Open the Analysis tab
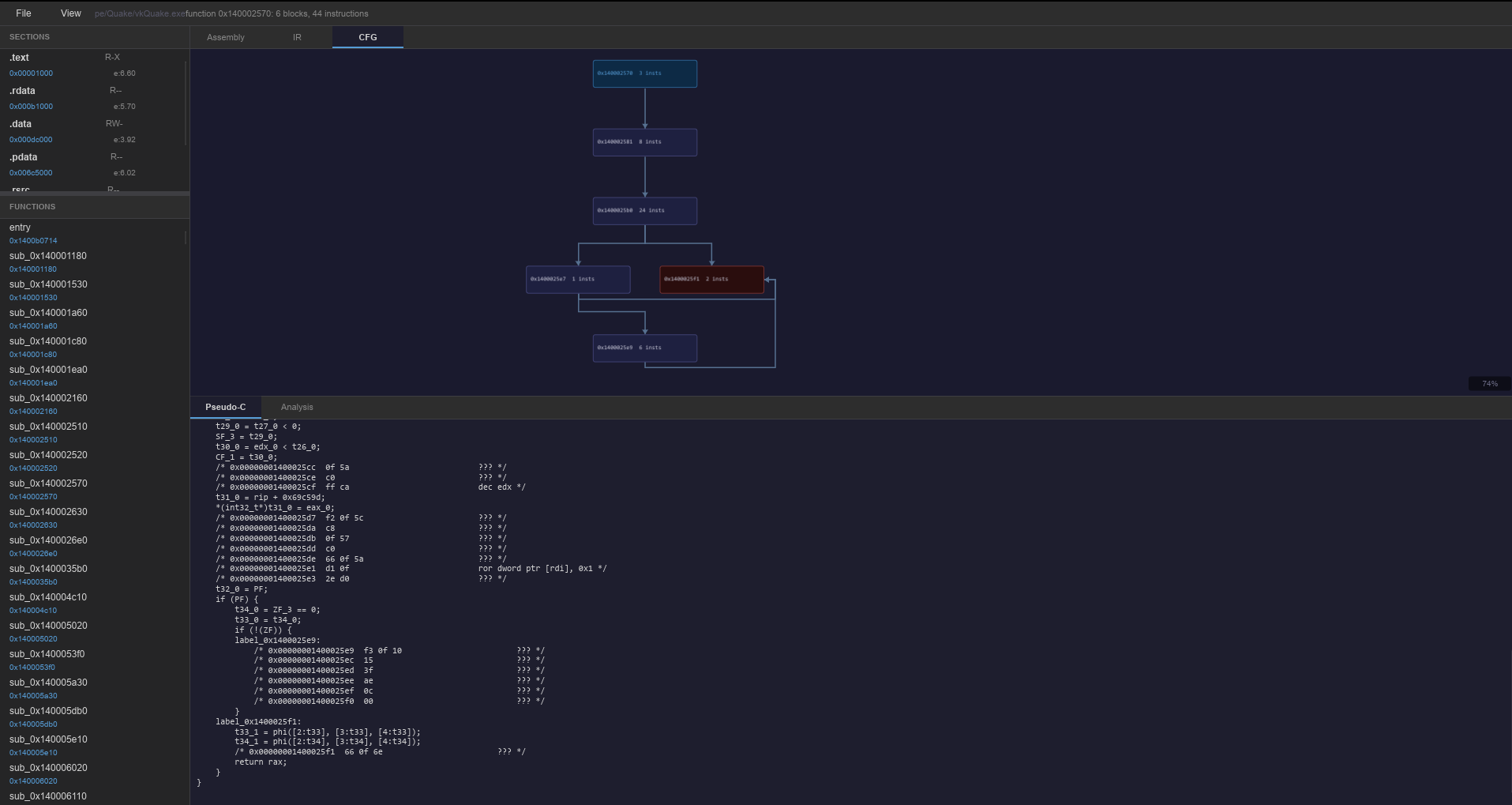The width and height of the screenshot is (1512, 805). pos(297,407)
